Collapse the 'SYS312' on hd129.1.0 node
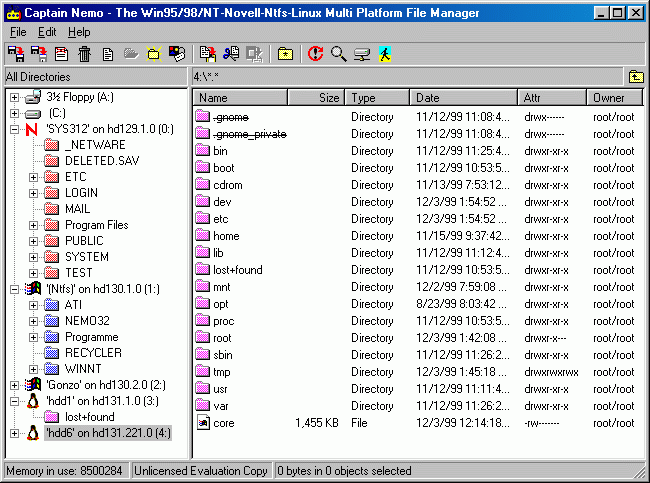Viewport: 650px width, 483px height. (x=14, y=129)
